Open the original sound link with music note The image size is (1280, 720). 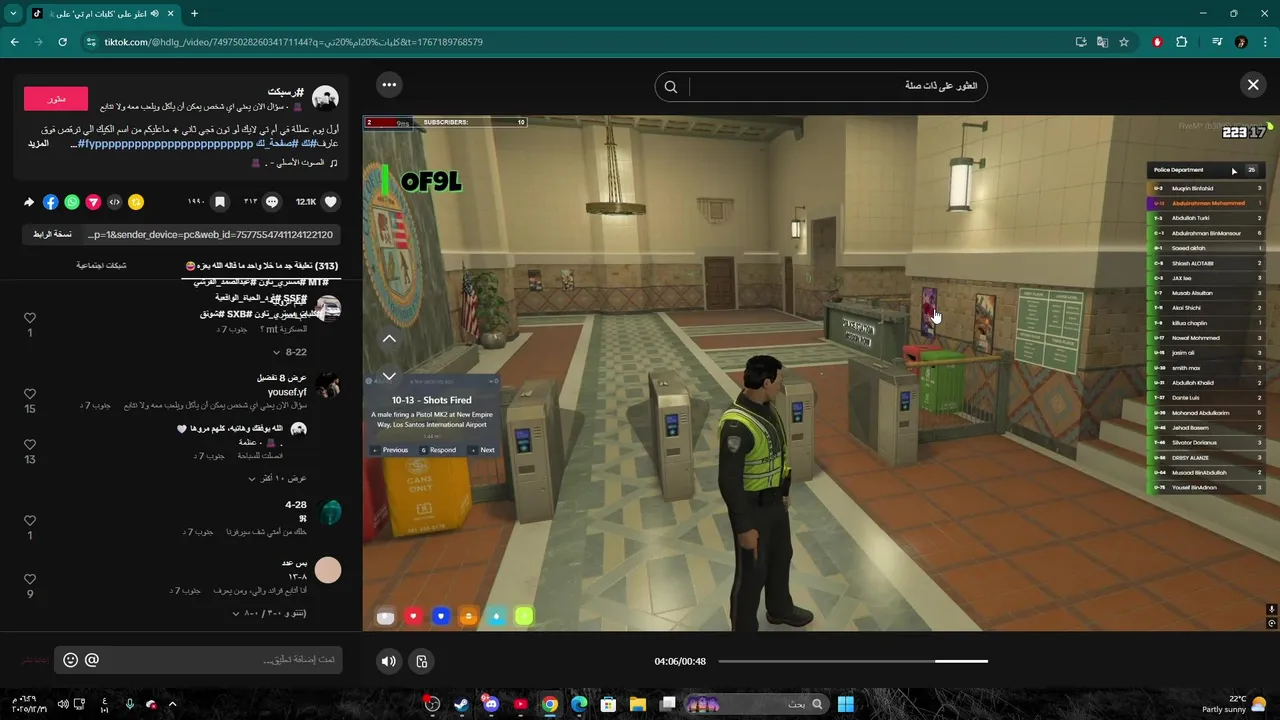[292, 162]
